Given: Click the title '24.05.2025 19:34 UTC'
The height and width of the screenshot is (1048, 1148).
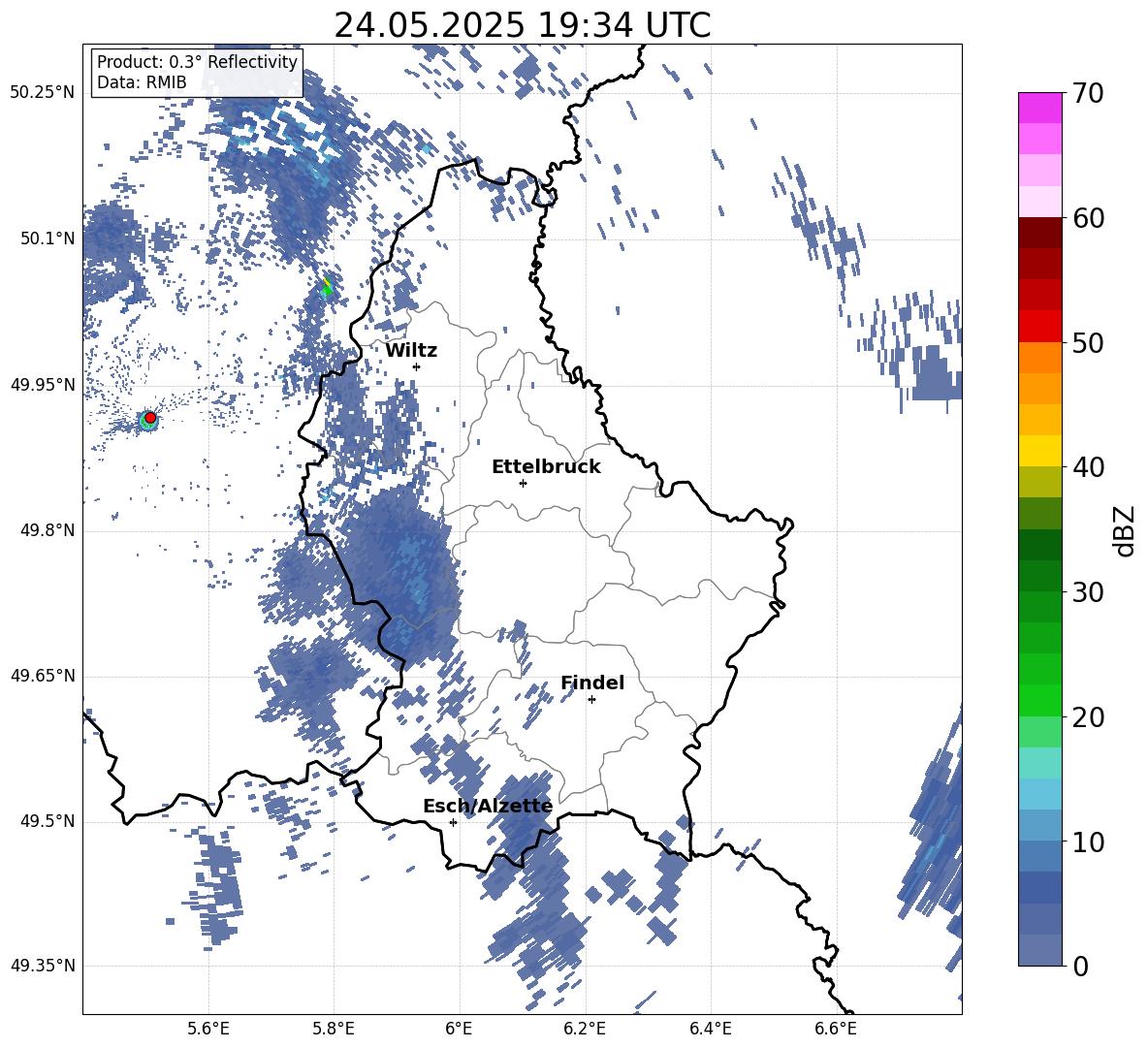Looking at the screenshot, I should tap(522, 25).
